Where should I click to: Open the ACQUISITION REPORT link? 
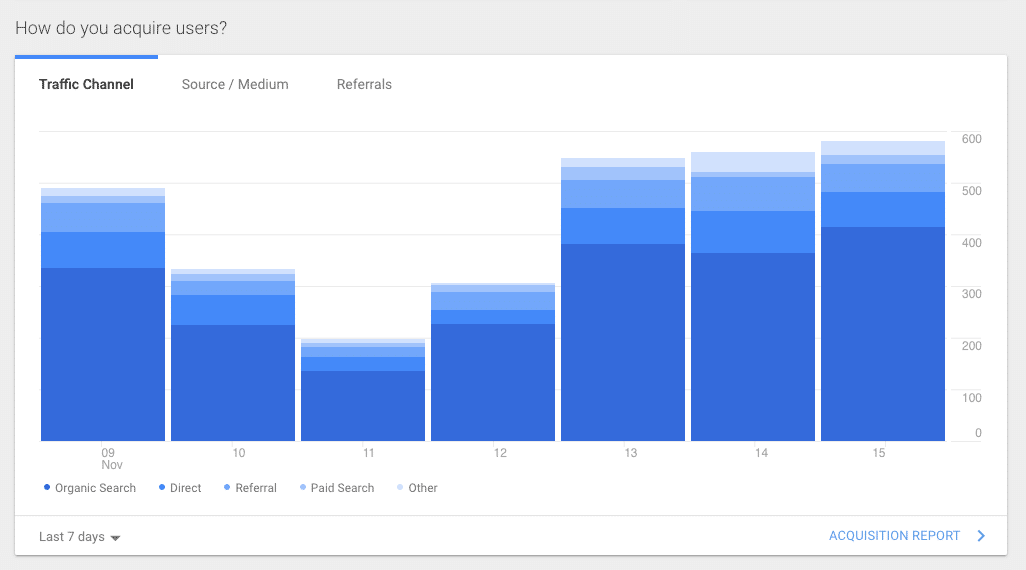[894, 536]
